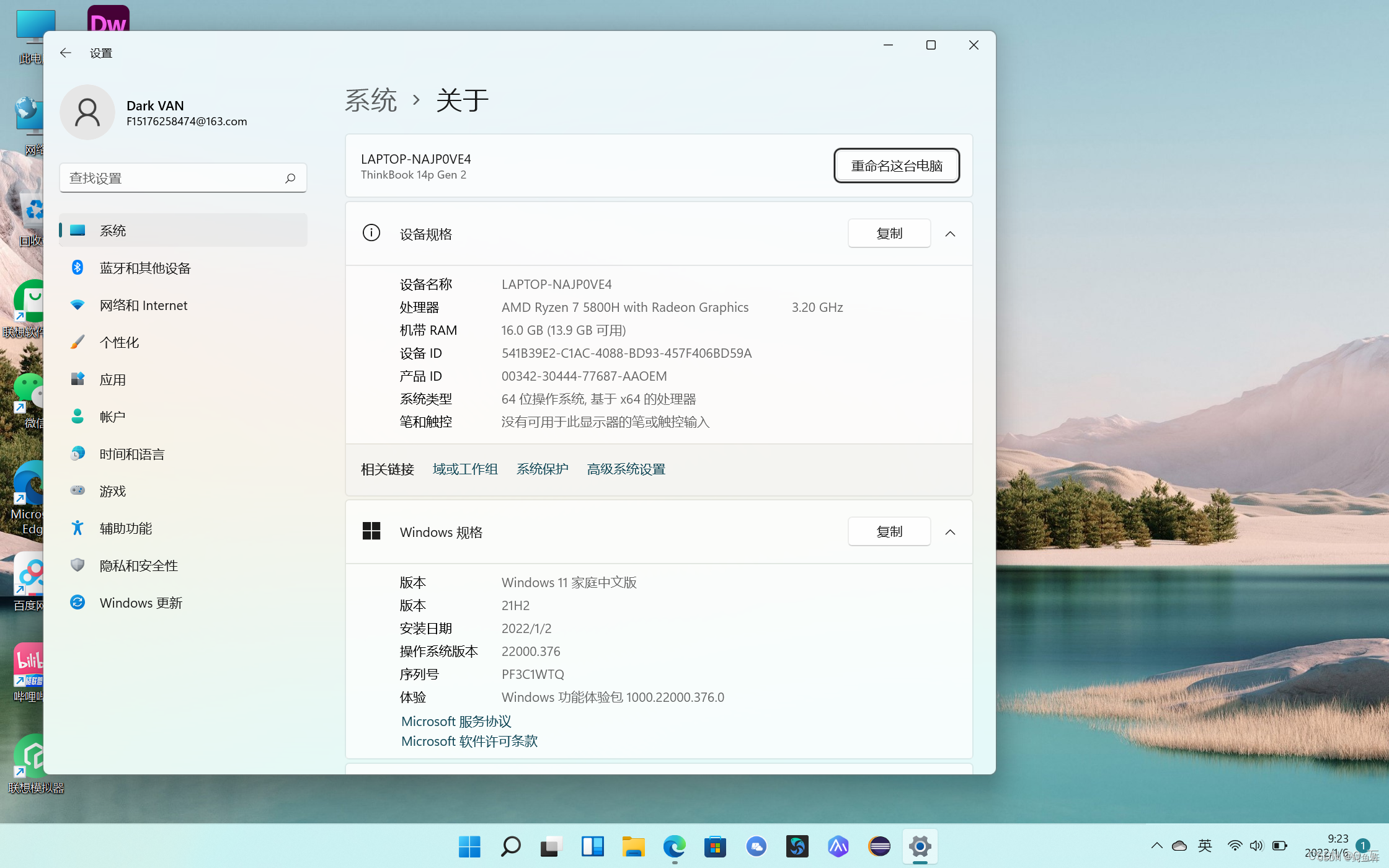Click the 重命名这台电脑 button

(897, 166)
